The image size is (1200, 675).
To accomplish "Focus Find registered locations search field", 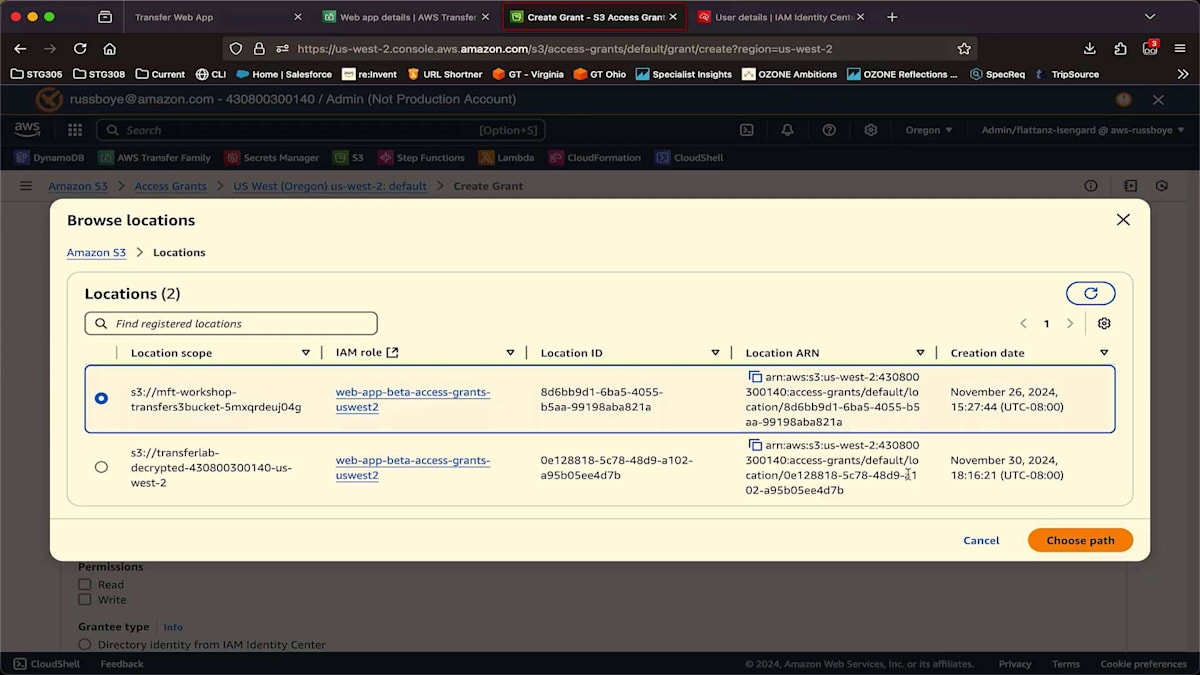I will pyautogui.click(x=231, y=323).
